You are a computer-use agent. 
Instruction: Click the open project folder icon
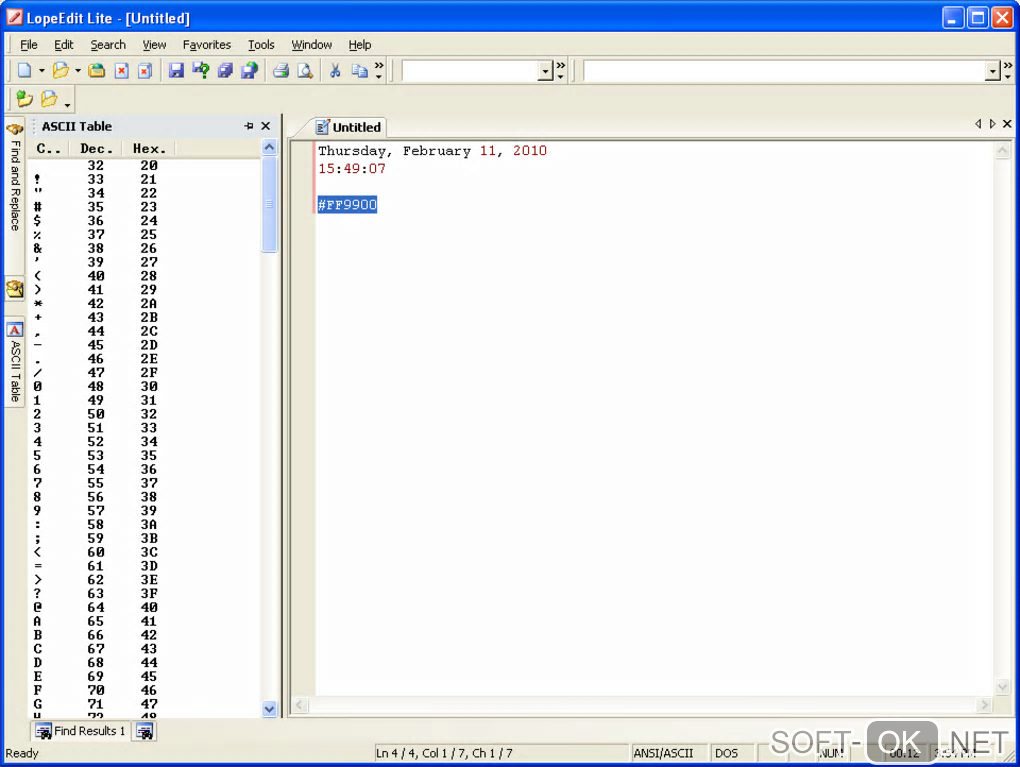point(49,99)
